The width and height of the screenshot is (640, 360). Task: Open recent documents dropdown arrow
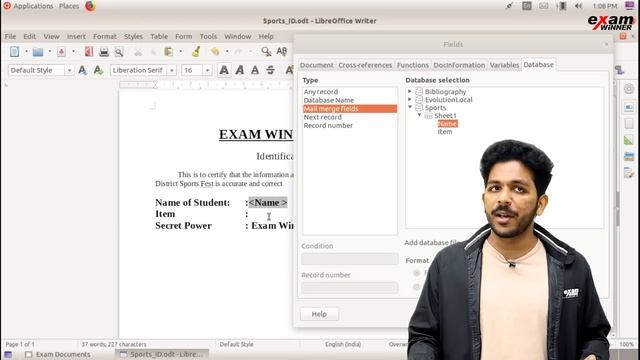(50, 52)
